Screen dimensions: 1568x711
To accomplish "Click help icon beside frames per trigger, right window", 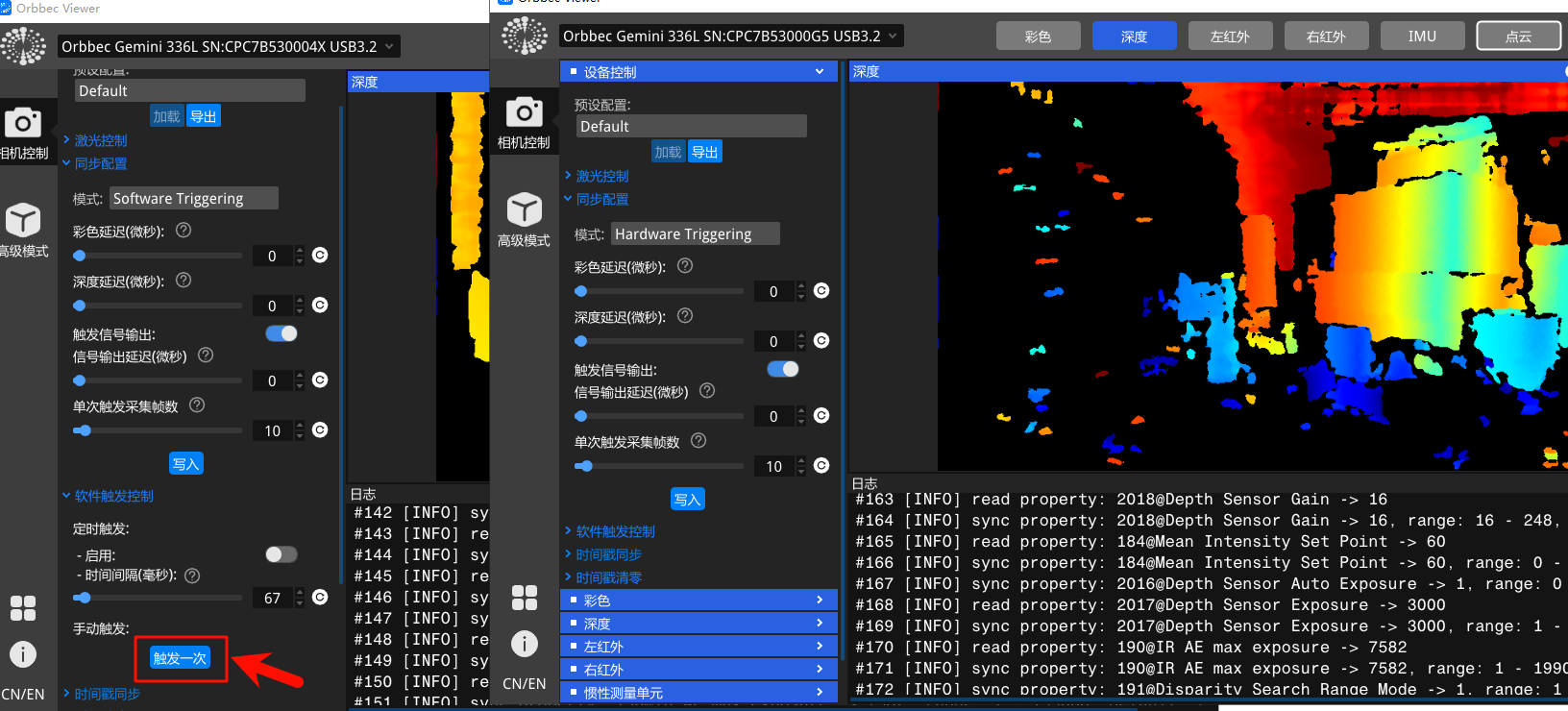I will [x=698, y=441].
